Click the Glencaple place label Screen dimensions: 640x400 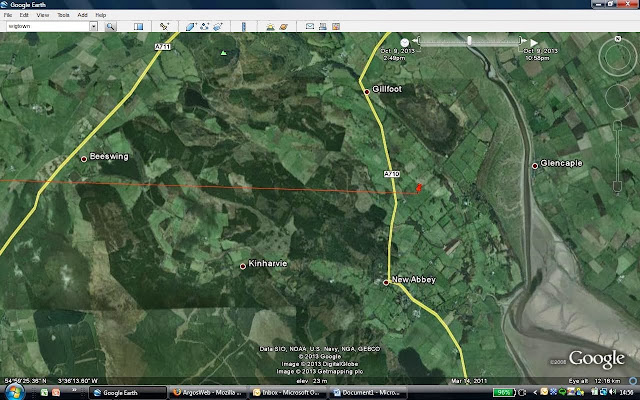point(561,163)
